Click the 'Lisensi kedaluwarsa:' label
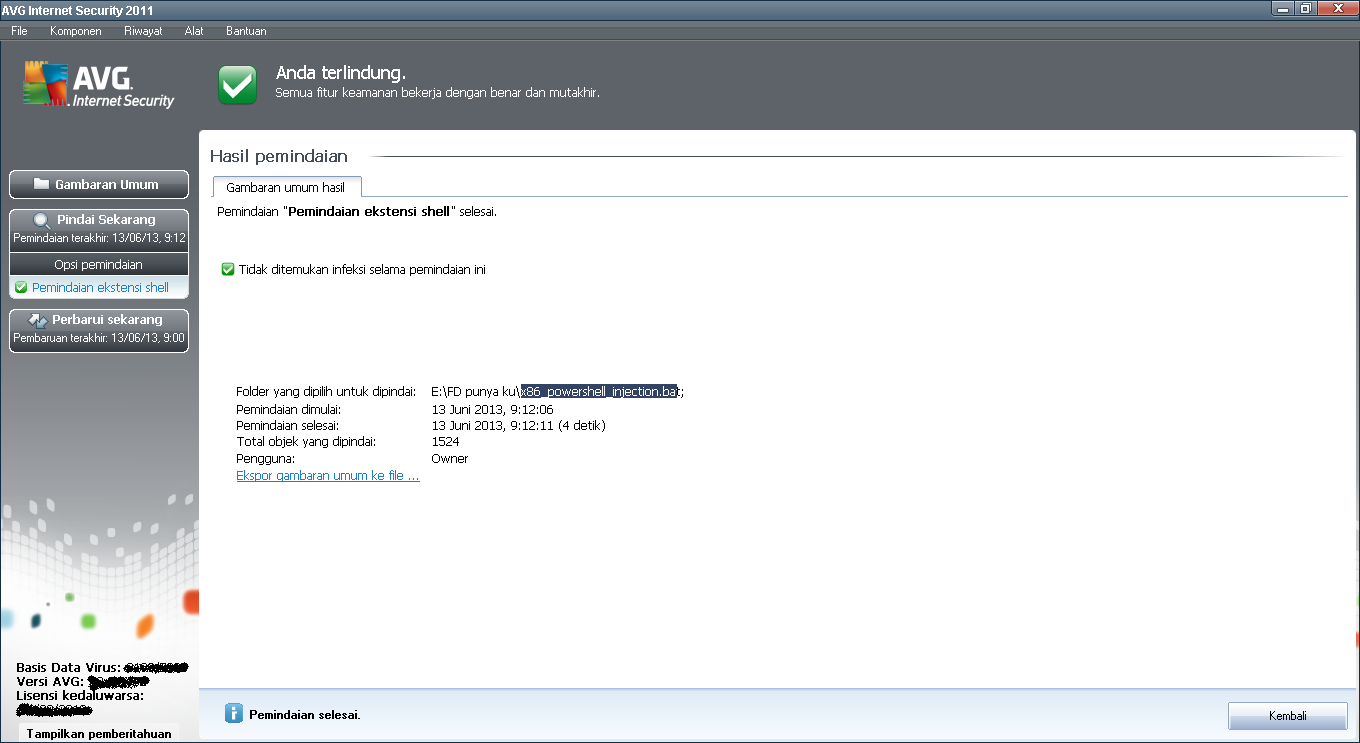 pyautogui.click(x=80, y=695)
